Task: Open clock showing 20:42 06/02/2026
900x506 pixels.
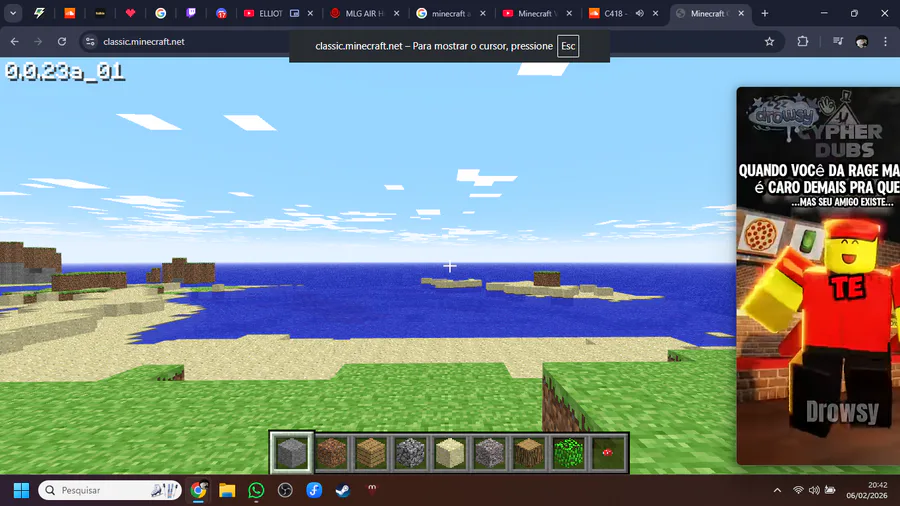Action: [x=867, y=490]
